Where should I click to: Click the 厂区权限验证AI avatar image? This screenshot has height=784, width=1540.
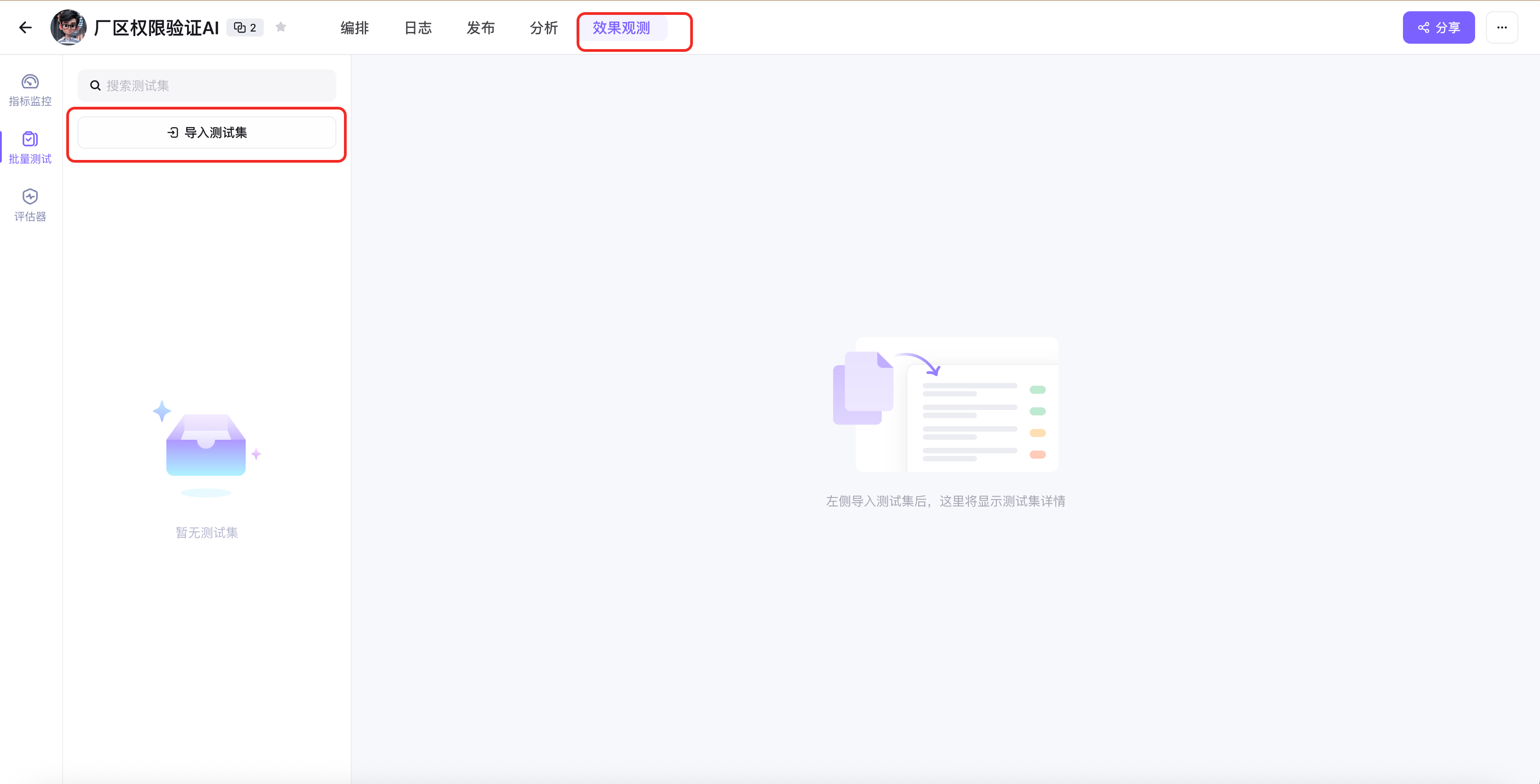tap(68, 27)
